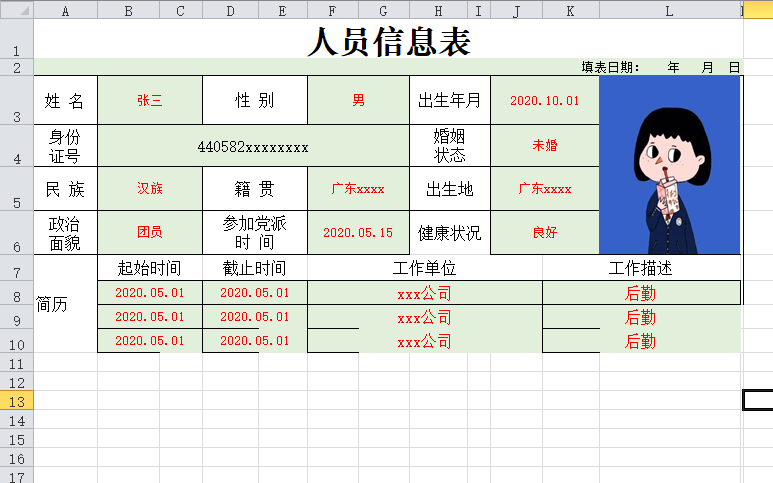This screenshot has height=483, width=773.
Task: Click the 截止时间 column heading
Action: pos(255,268)
